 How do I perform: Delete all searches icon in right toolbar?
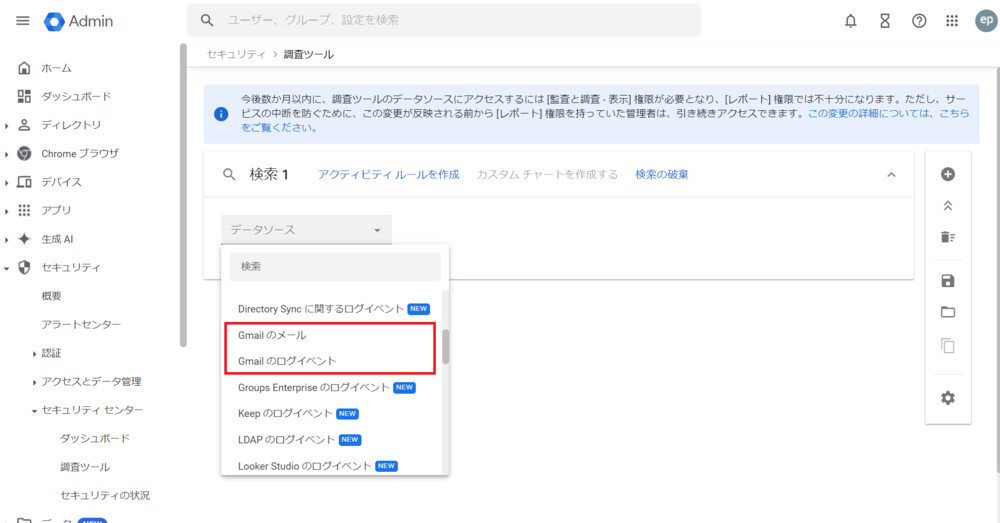click(948, 237)
